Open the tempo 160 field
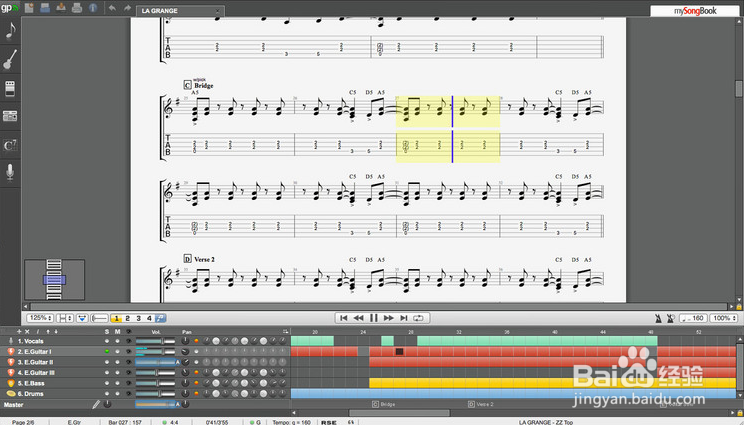Image resolution: width=746 pixels, height=425 pixels. (692, 318)
